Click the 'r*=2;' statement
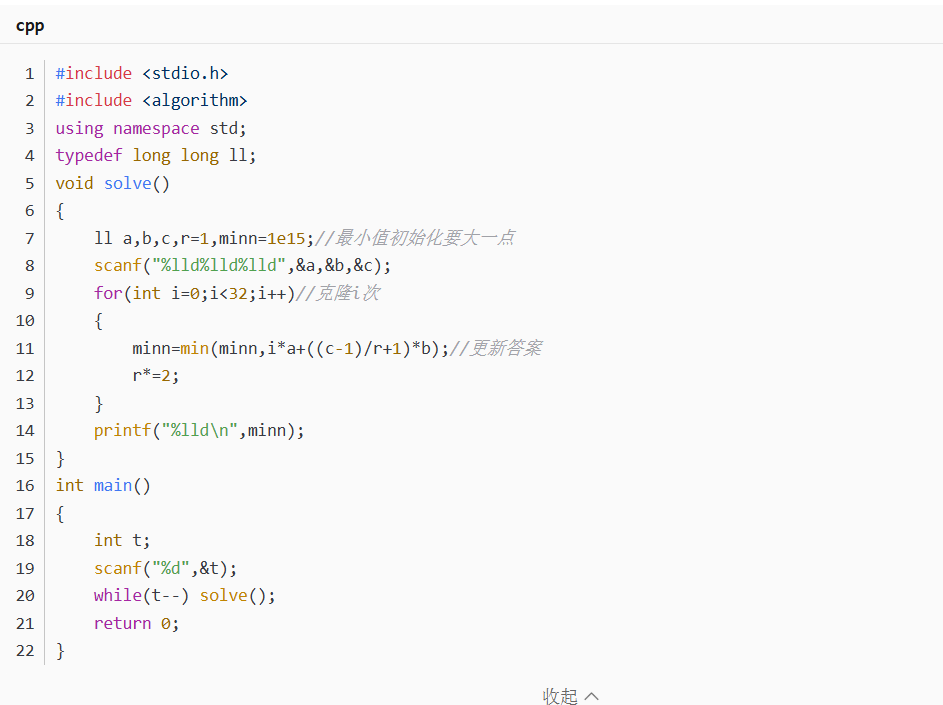The width and height of the screenshot is (943, 705). (x=156, y=376)
